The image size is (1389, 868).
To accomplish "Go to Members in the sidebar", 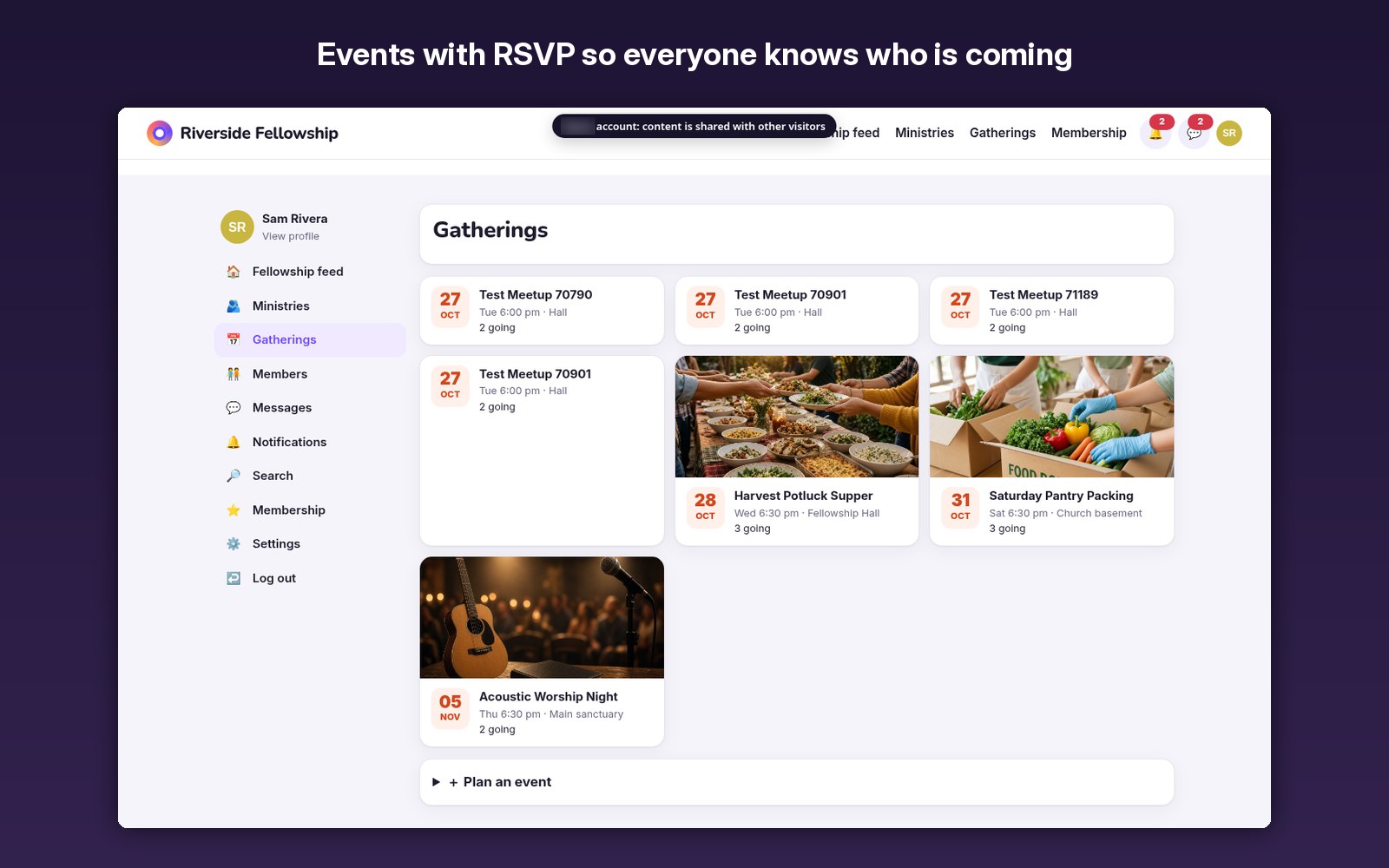I will (310, 374).
